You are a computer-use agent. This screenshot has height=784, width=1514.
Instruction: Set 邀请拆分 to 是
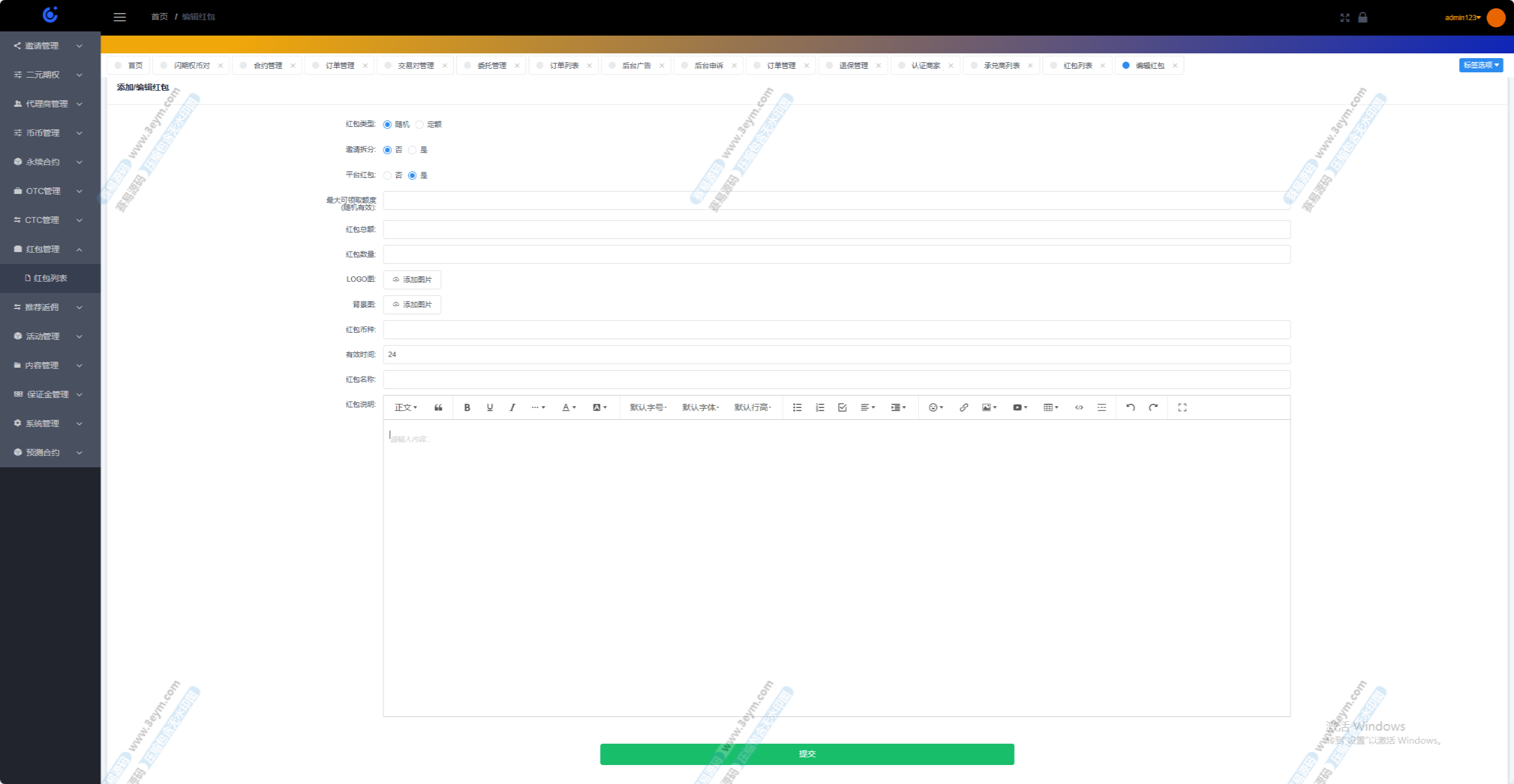[412, 150]
